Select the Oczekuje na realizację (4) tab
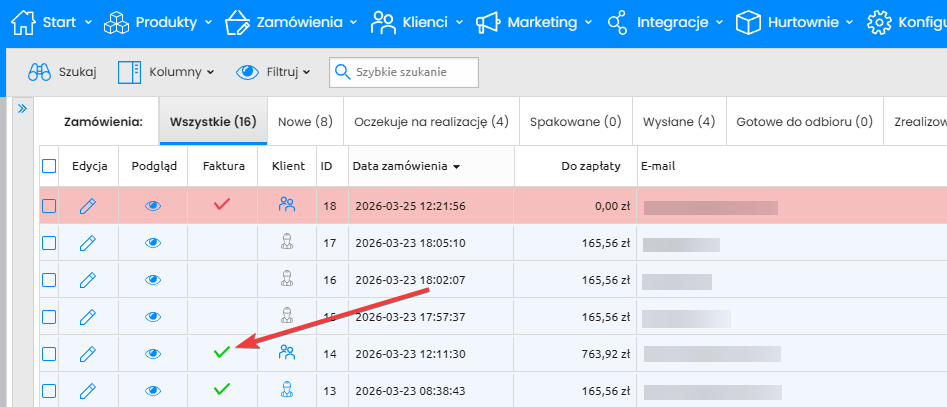947x407 pixels. point(431,122)
